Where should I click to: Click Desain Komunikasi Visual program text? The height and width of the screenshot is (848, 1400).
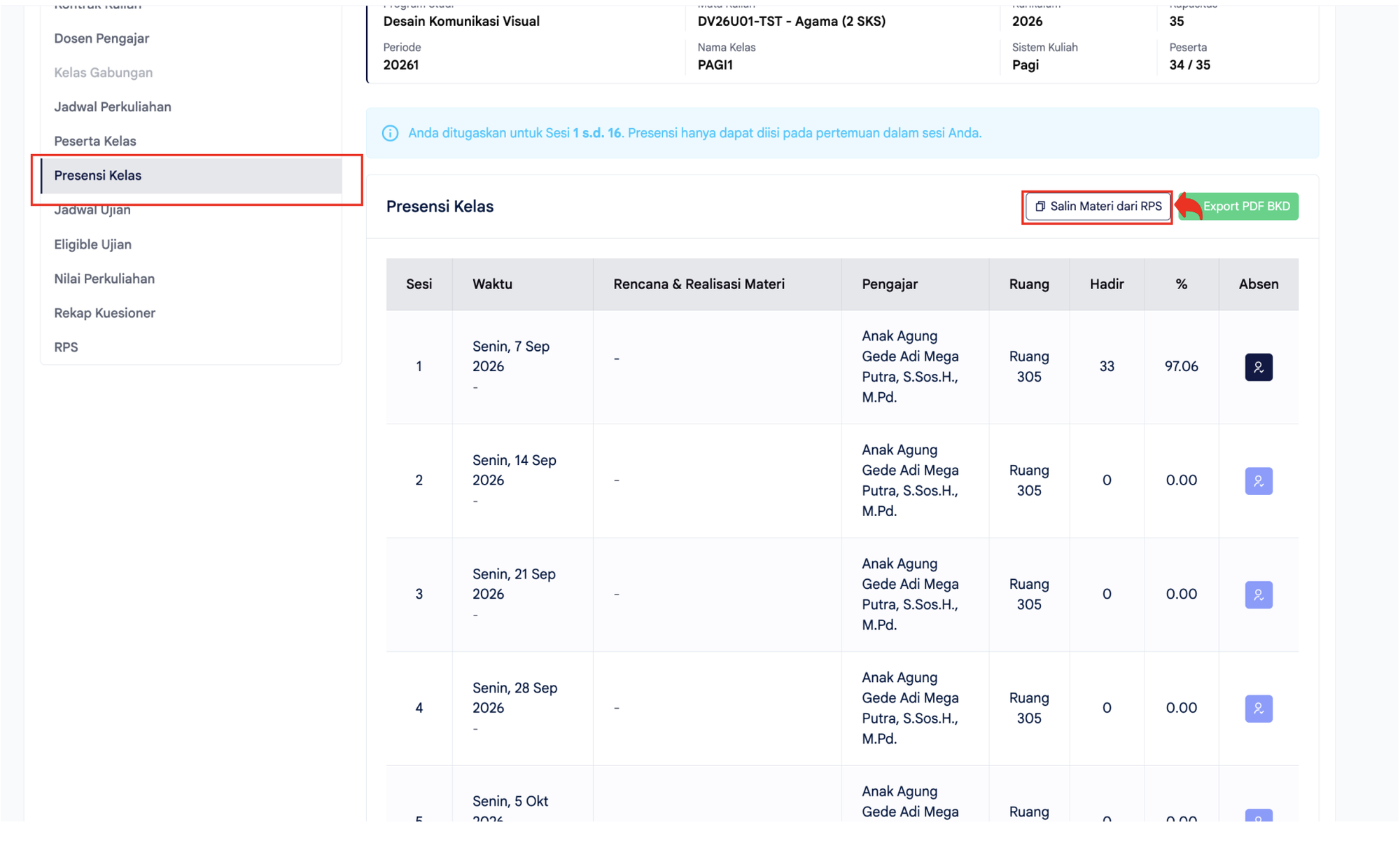(x=461, y=22)
